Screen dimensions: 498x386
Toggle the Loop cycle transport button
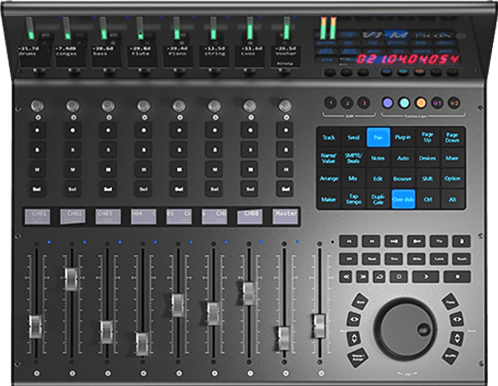pos(379,277)
